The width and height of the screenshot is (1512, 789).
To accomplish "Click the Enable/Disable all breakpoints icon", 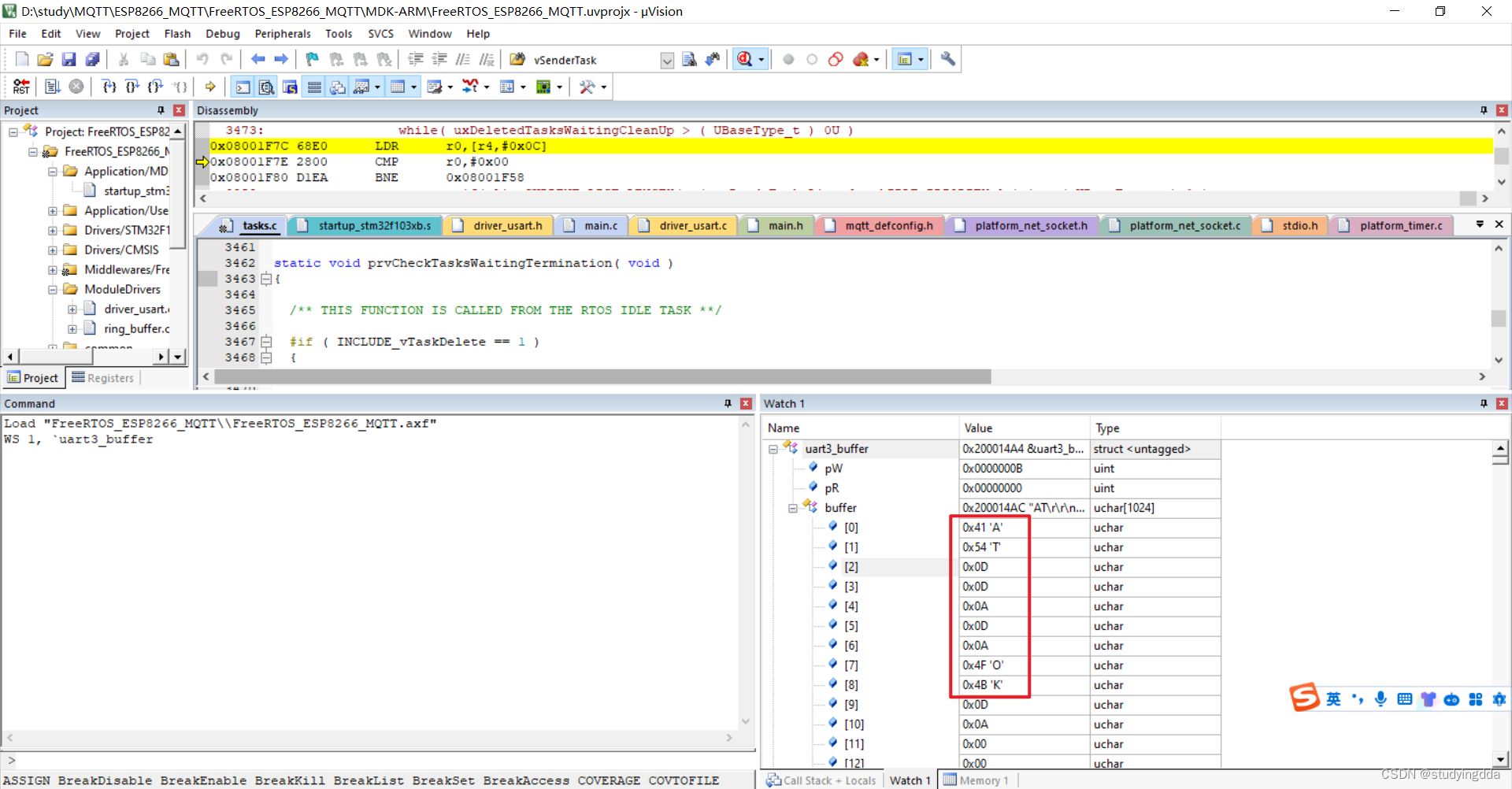I will pos(836,59).
